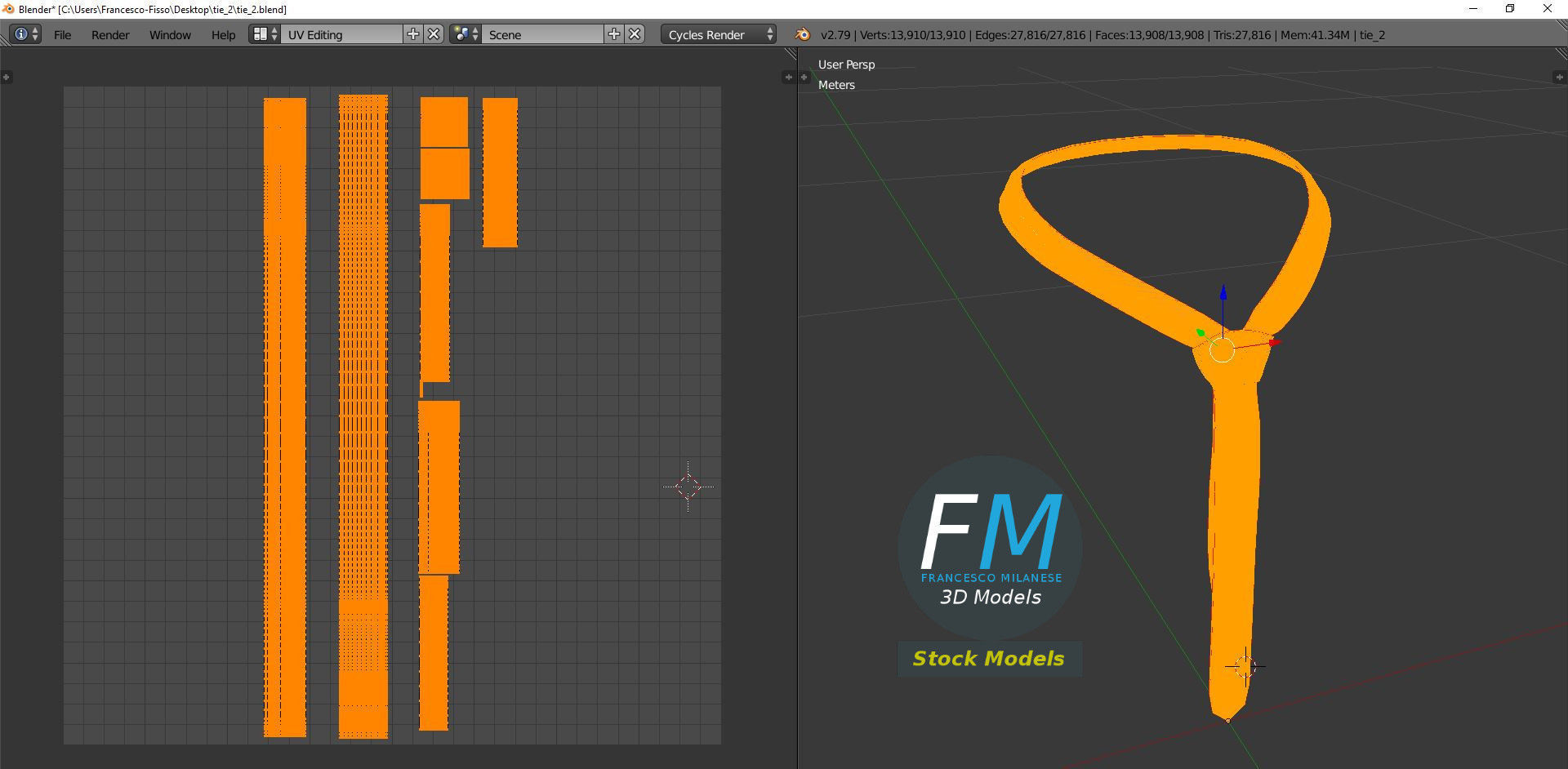Screen dimensions: 1568x769
Task: Select the rightmost rectangular UV island
Action: click(500, 172)
